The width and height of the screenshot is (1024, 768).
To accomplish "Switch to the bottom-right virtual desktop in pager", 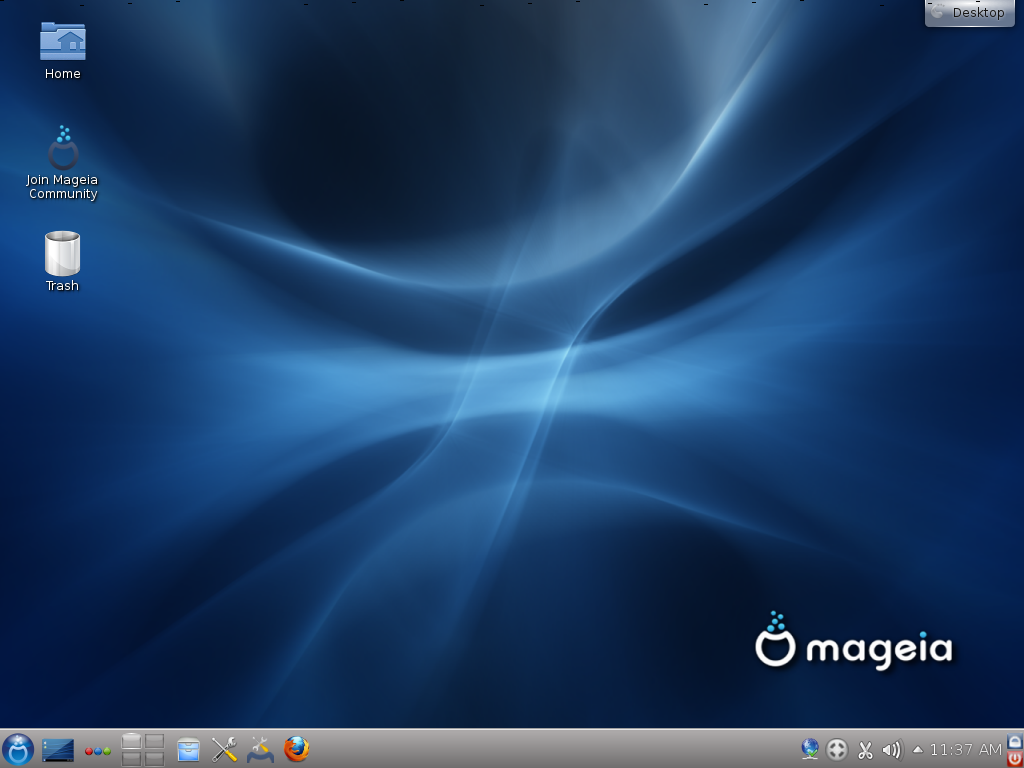I will 154,758.
